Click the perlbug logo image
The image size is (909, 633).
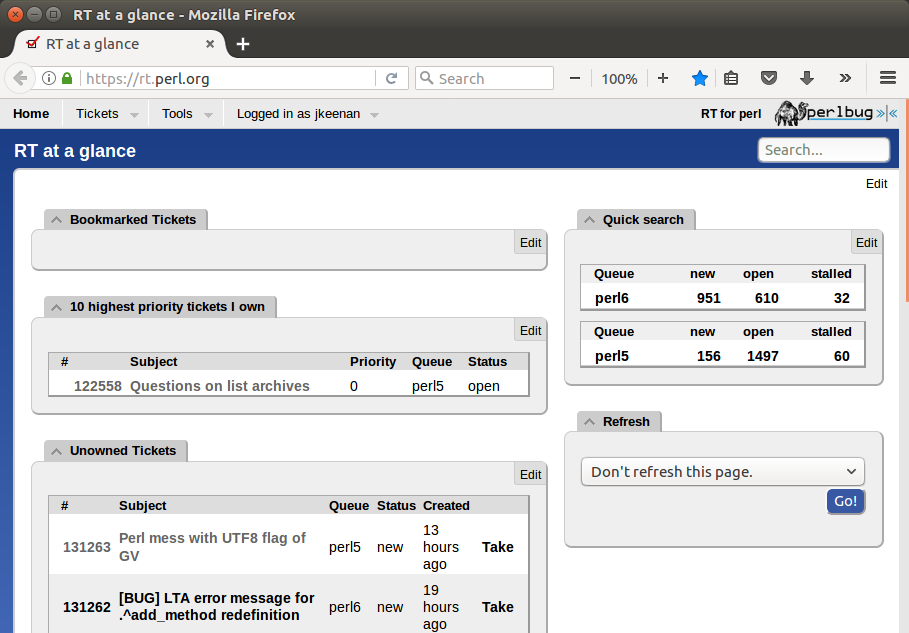(x=824, y=113)
